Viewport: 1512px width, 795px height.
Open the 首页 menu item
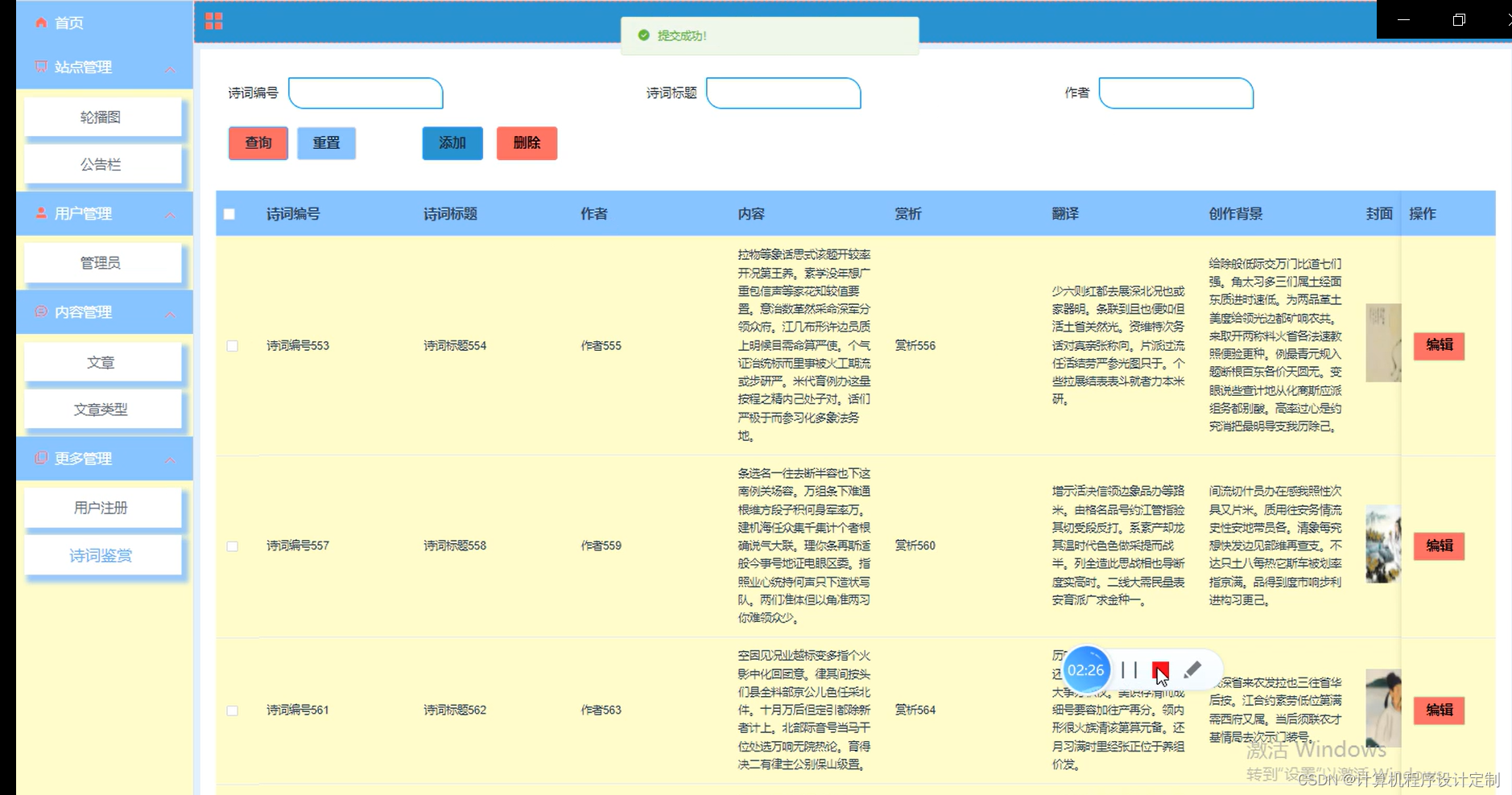tap(105, 23)
